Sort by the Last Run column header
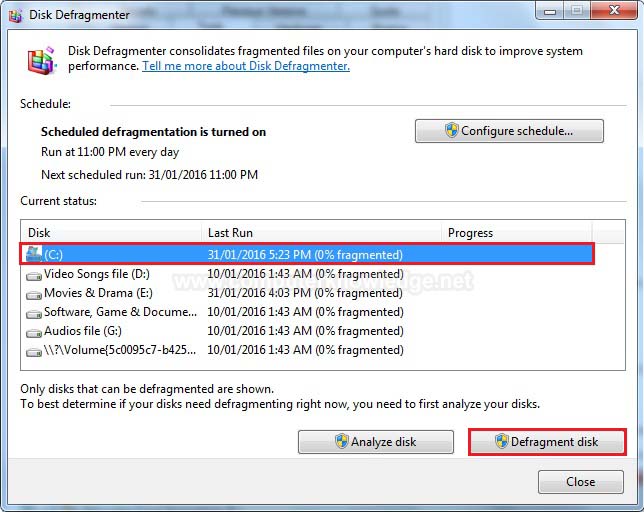Screen dimensions: 644x512 [322, 233]
